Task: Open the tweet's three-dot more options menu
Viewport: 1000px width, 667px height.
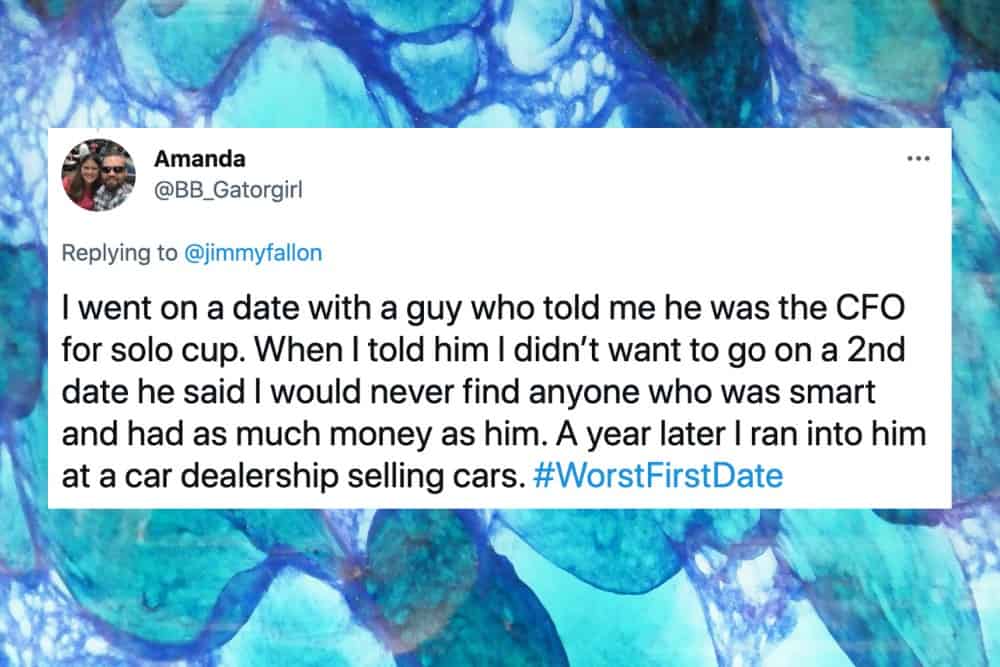Action: pos(917,159)
